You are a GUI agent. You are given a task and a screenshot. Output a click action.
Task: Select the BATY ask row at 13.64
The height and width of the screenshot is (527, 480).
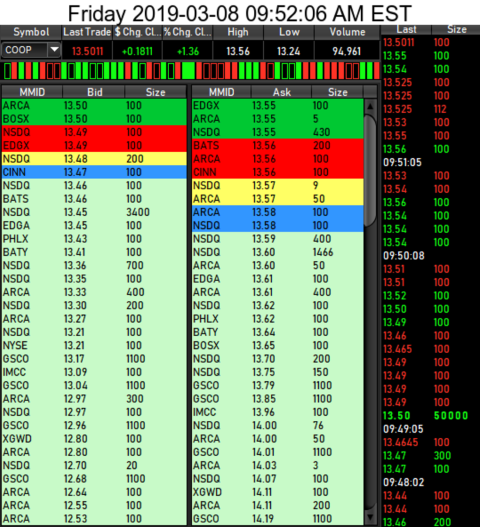(278, 332)
